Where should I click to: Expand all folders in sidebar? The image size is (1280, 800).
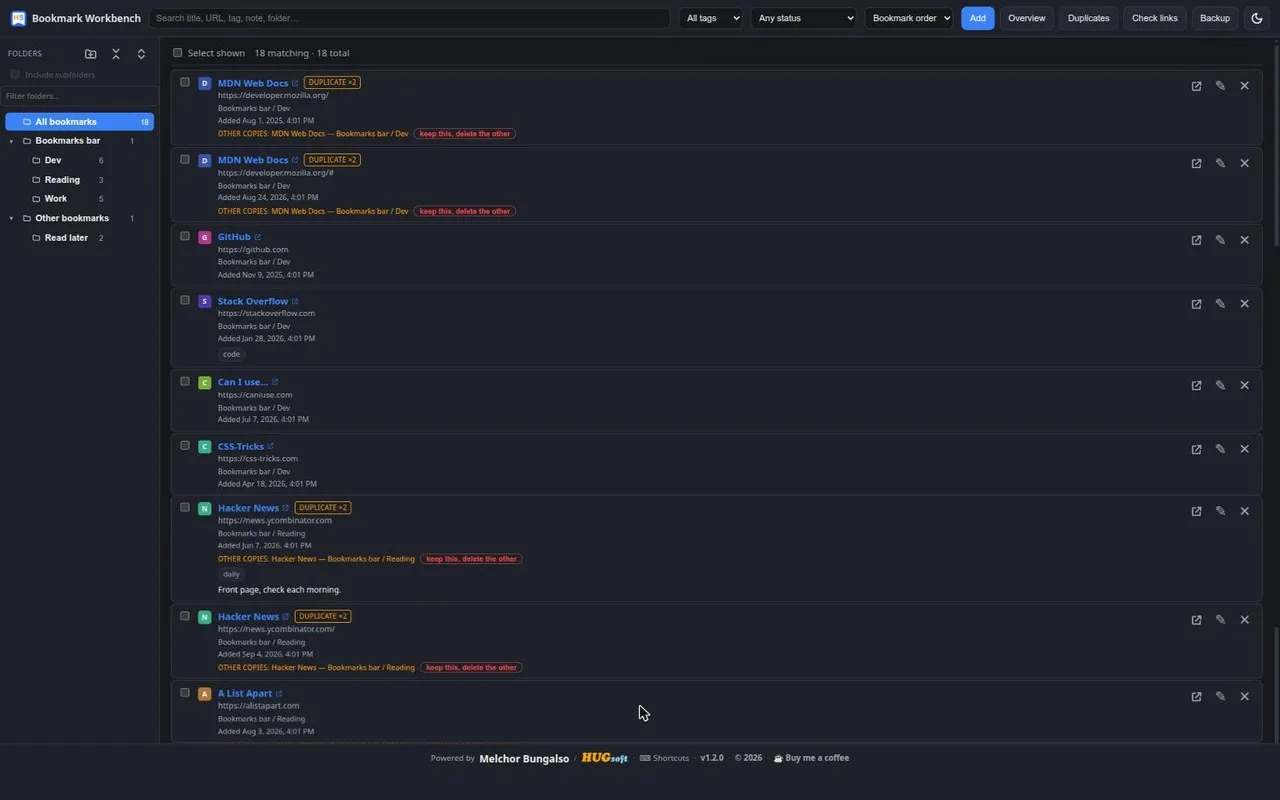tap(141, 54)
